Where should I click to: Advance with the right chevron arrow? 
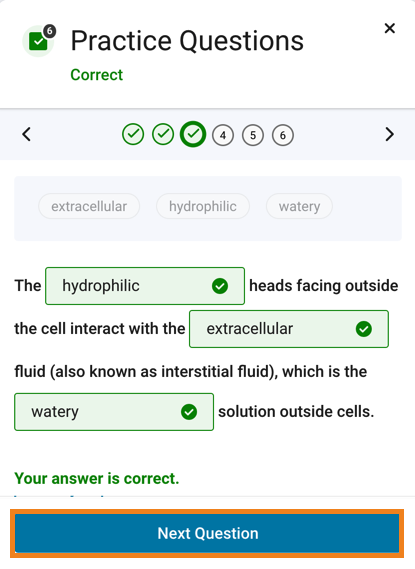(390, 134)
